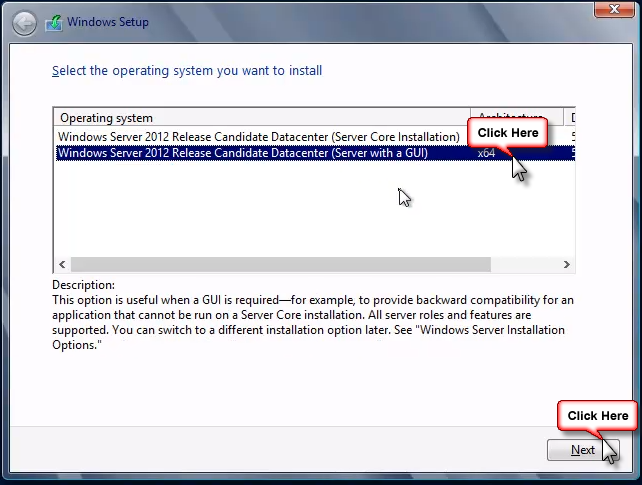Click the back arrow button

click(x=24, y=23)
